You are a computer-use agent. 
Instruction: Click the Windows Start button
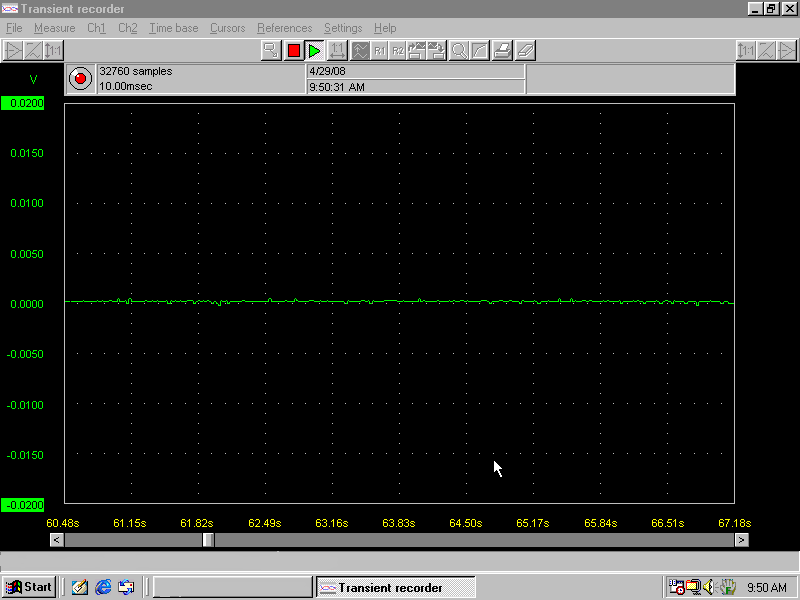pos(29,587)
